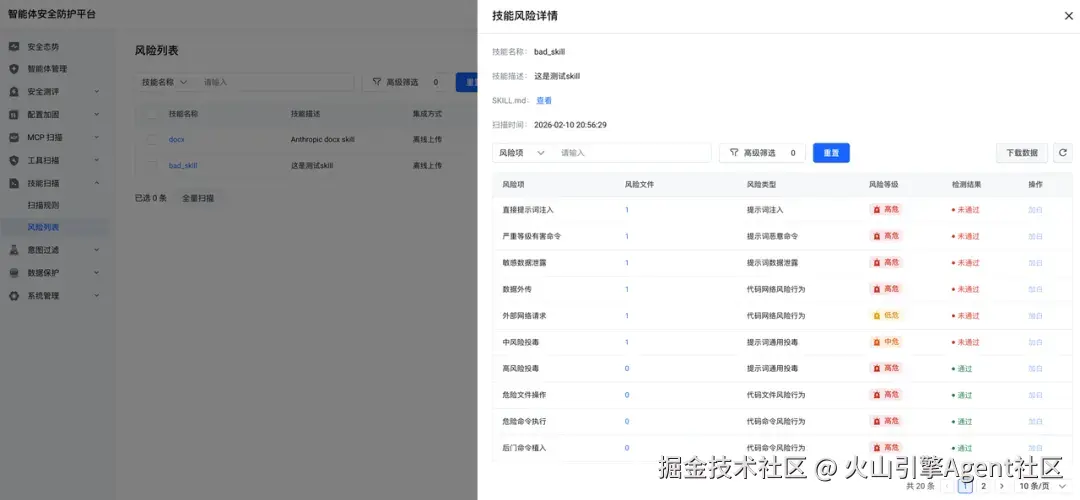Expand 意图过滤 menu chevron
The height and width of the screenshot is (500, 1080).
[96, 250]
